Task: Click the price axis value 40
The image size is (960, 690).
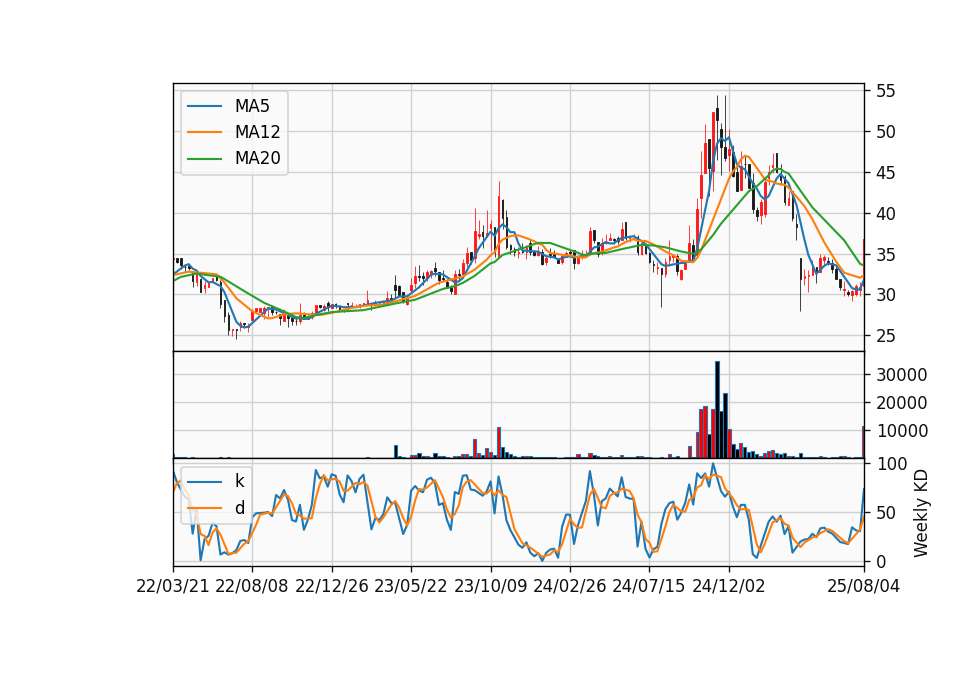Action: [885, 214]
